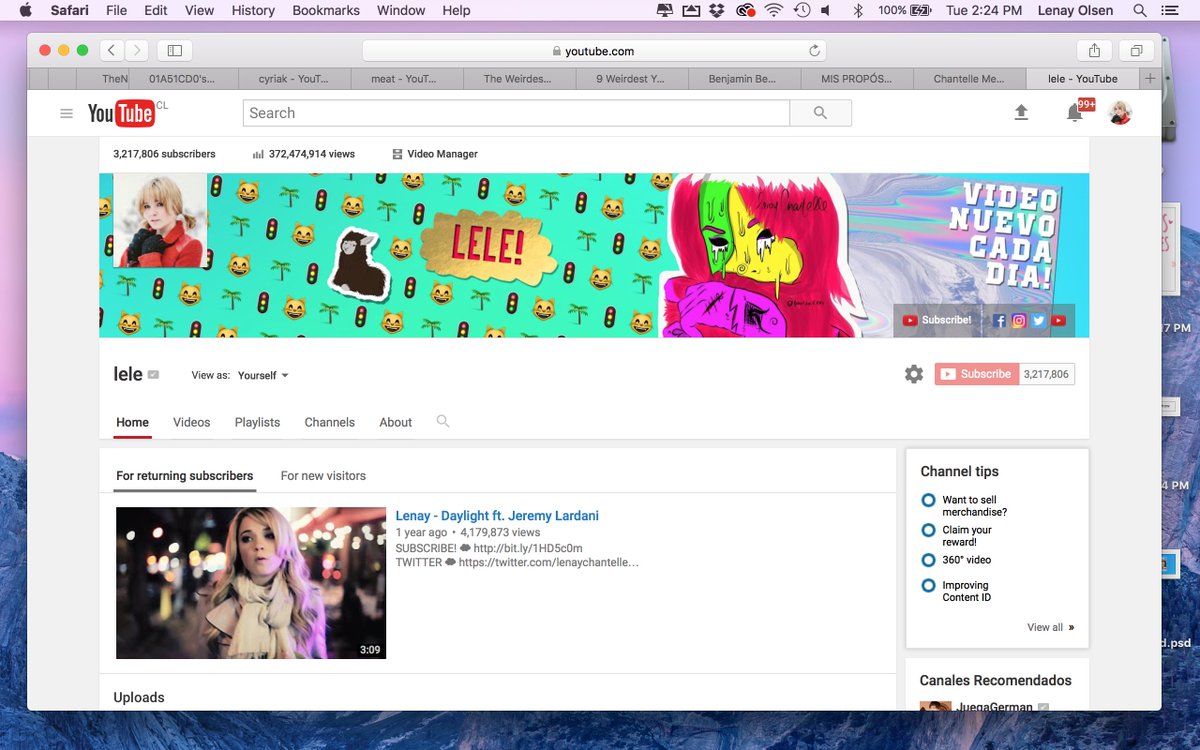Screen dimensions: 1200x750
Task: Switch to 'Benjamin Be...' Safari tab
Action: point(745,78)
